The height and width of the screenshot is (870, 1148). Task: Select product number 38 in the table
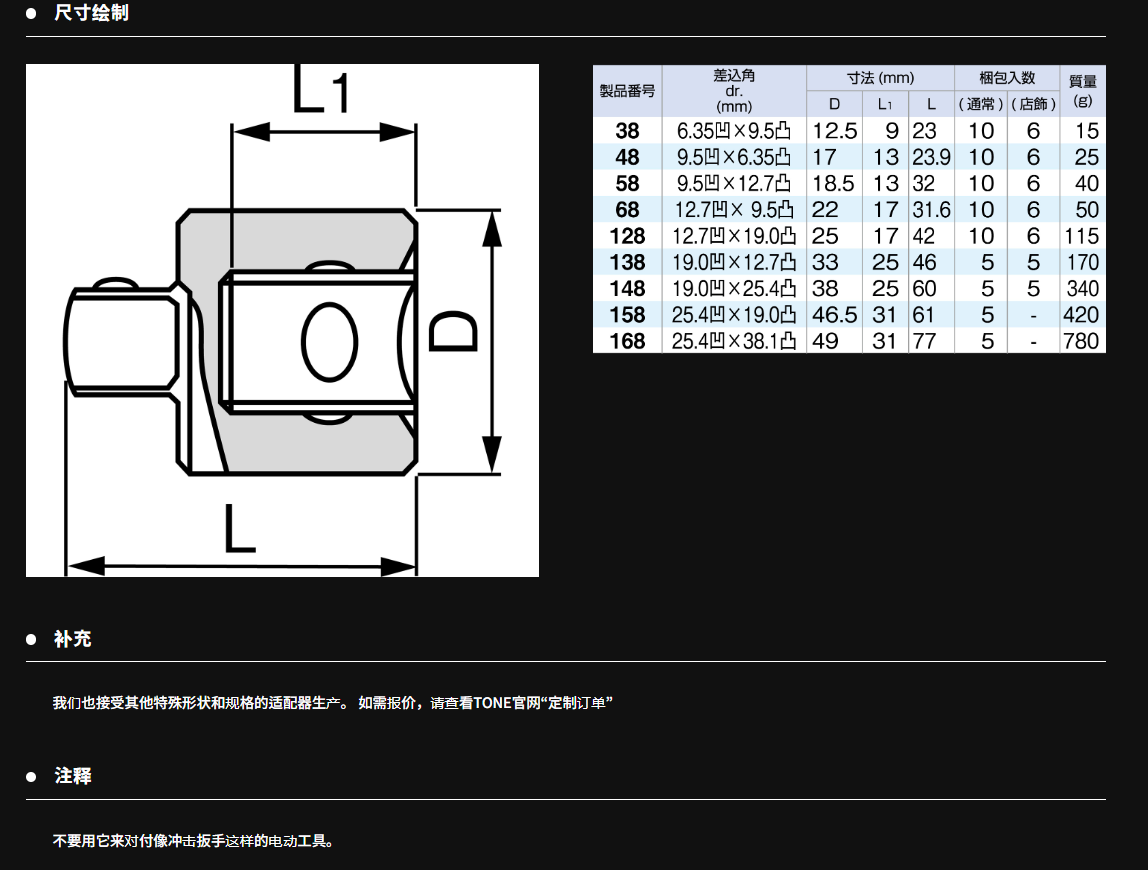point(627,131)
